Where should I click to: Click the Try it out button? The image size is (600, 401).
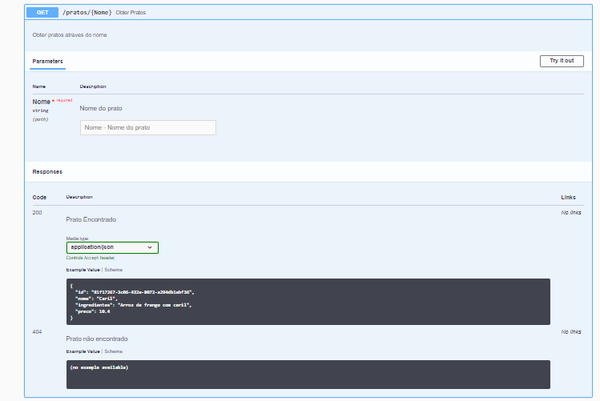[x=561, y=61]
